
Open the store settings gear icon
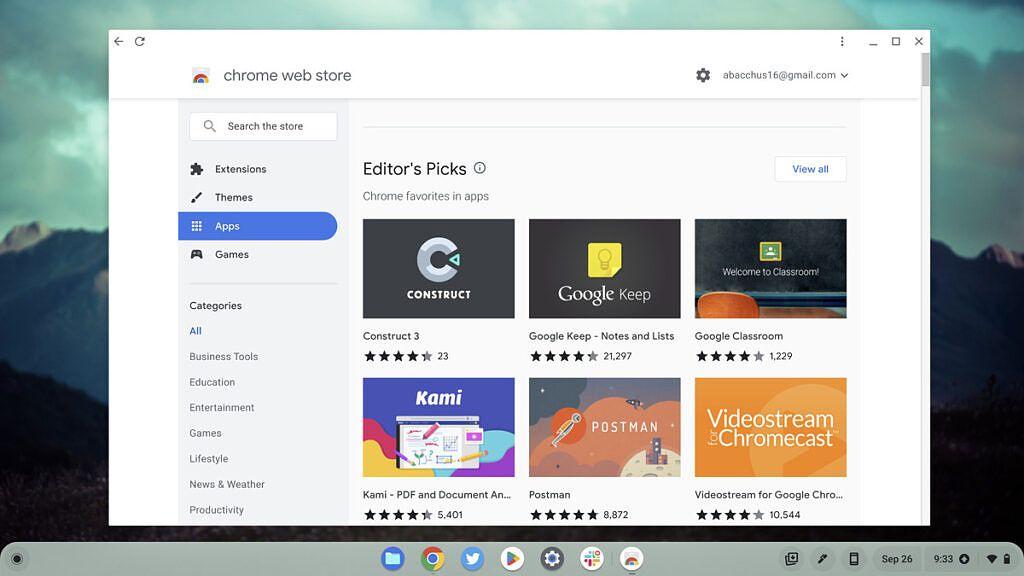coord(703,75)
